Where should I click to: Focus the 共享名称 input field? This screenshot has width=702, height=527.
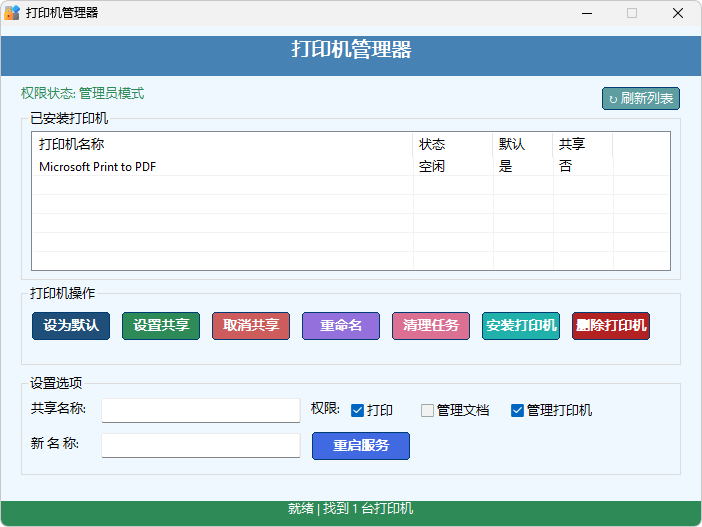click(x=201, y=410)
